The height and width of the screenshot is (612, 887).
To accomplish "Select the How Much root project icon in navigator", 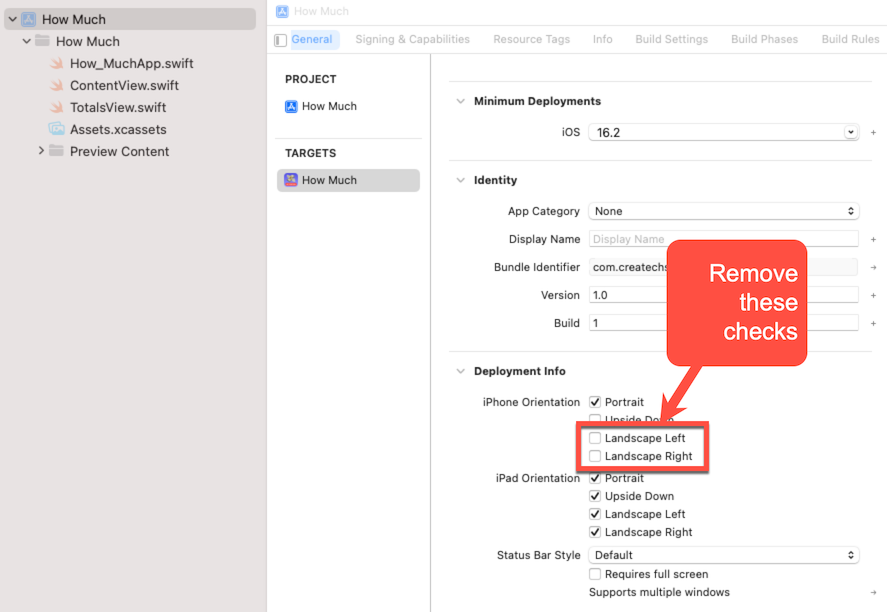I will point(28,19).
